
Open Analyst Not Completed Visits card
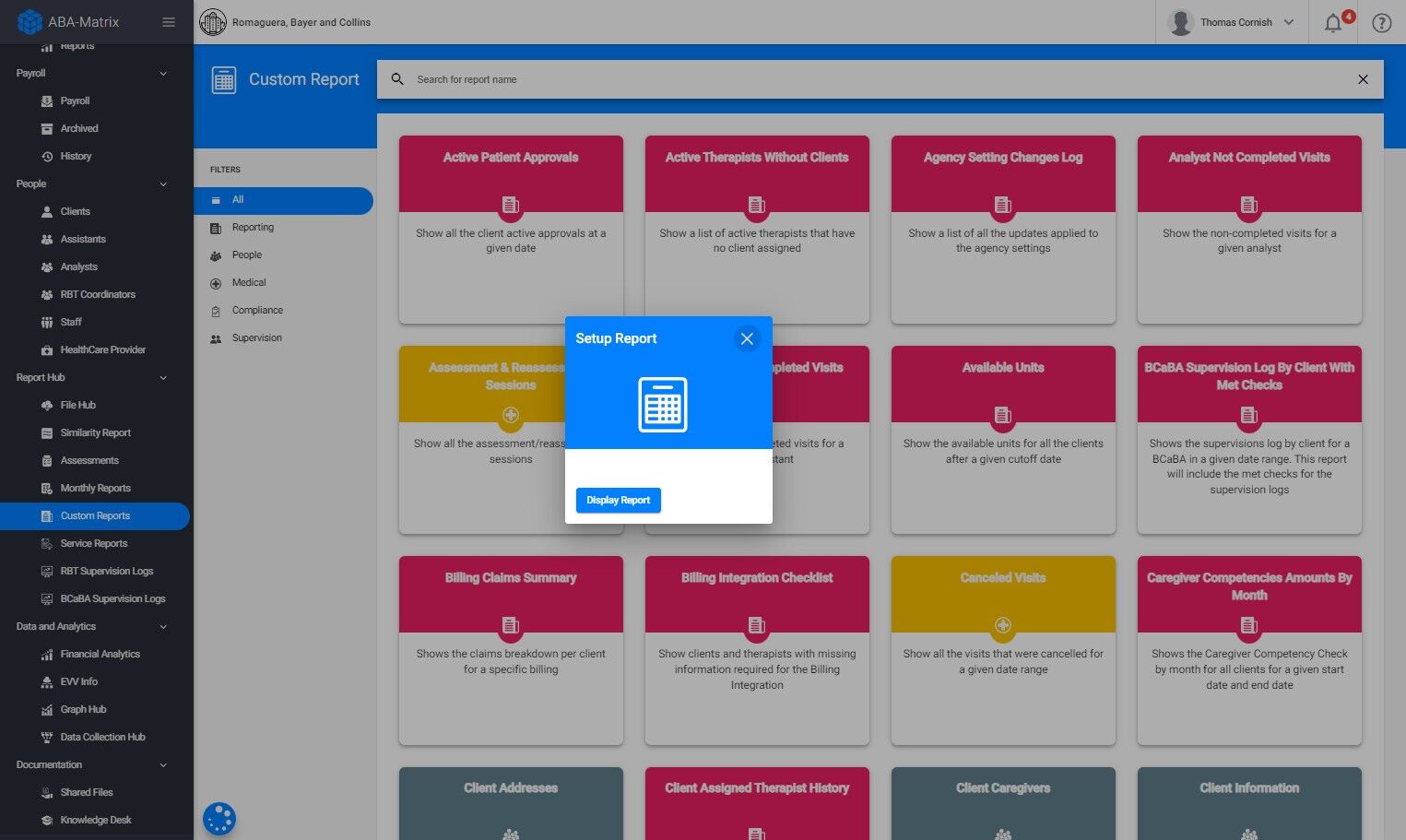pos(1249,230)
